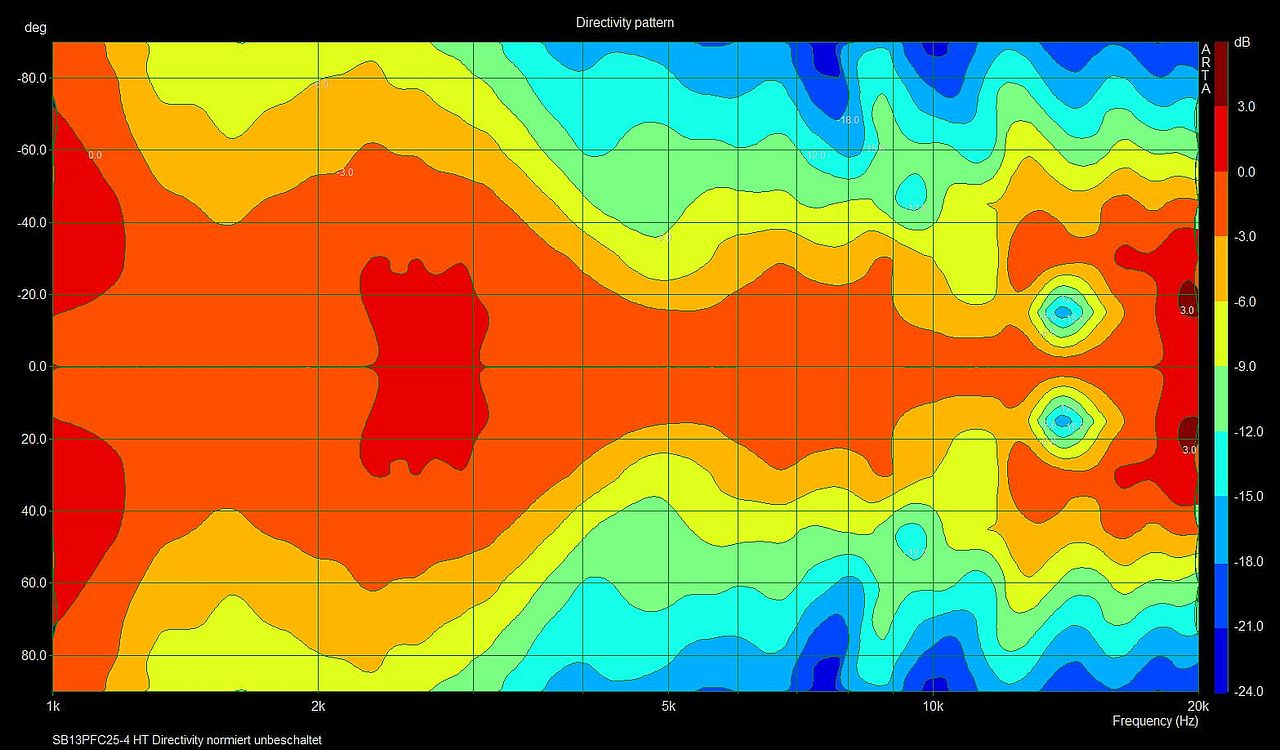Click the lower blue null spot near 14 kHz
Viewport: 1280px width, 750px height.
click(x=1063, y=421)
